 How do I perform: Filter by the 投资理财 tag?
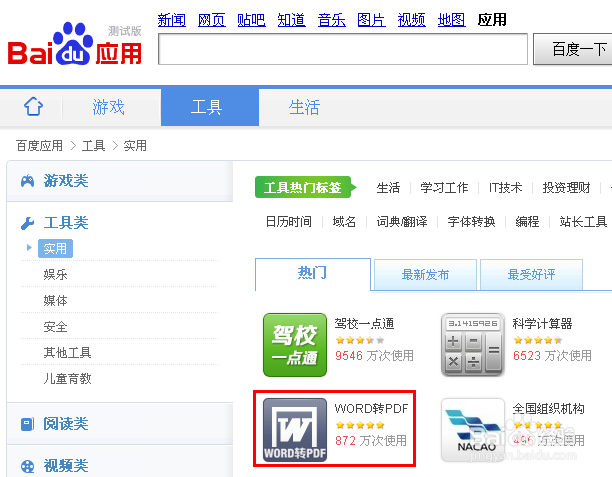[x=566, y=188]
